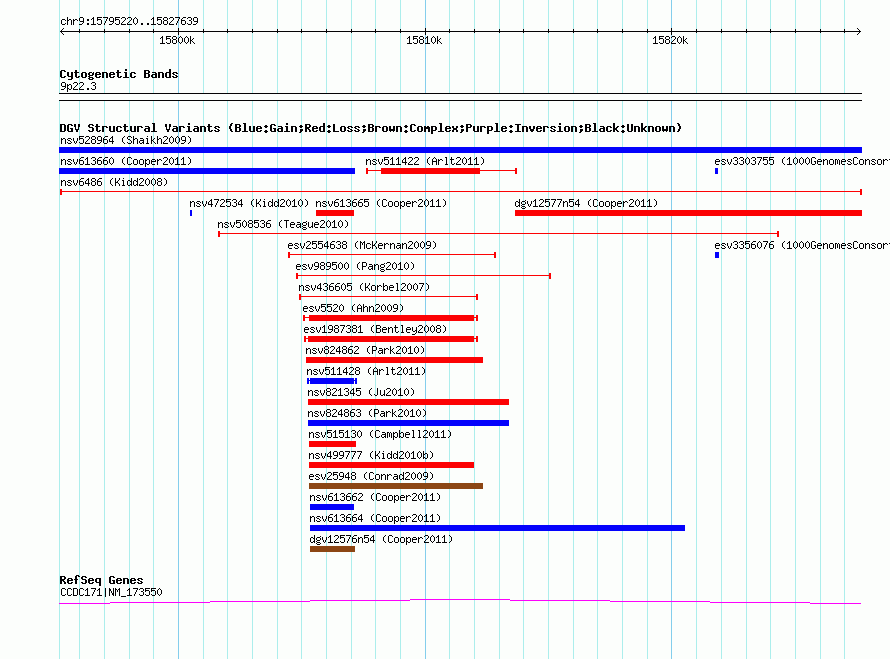
Task: Click the blue nsv824863 gain bar
Action: (x=408, y=423)
